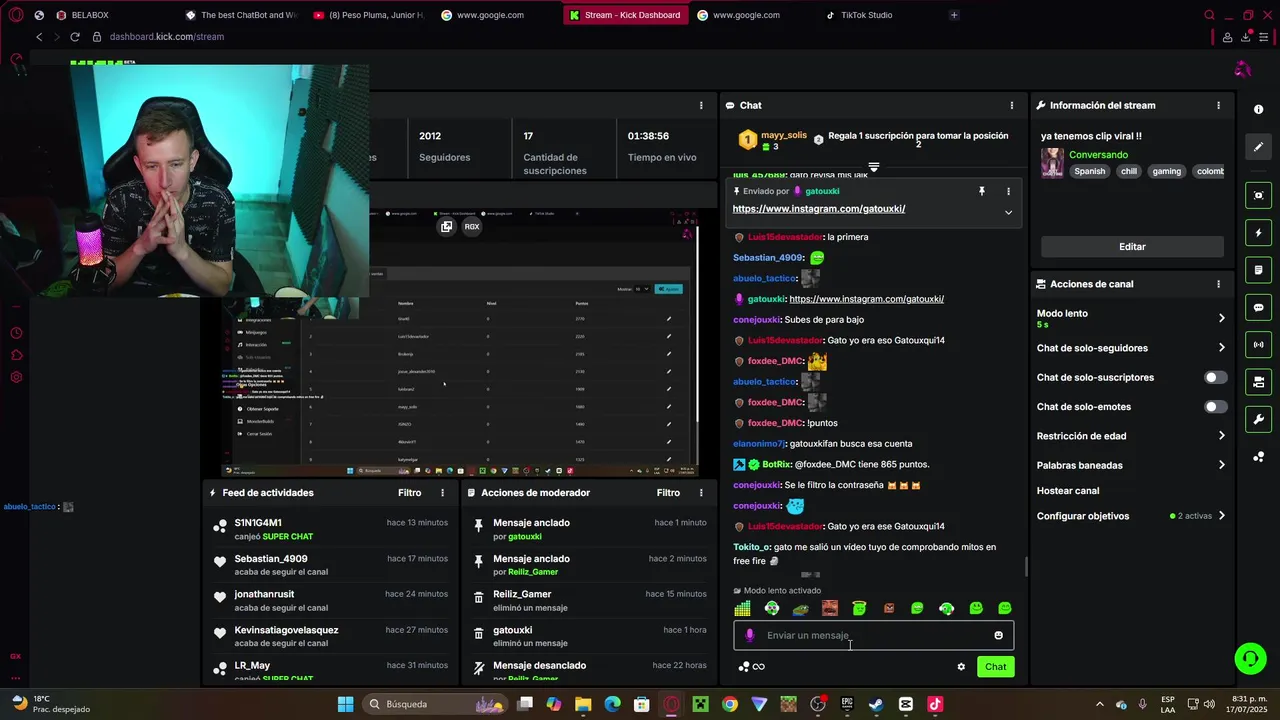This screenshot has height=720, width=1280.
Task: Open Epic Games from the taskbar
Action: coord(847,704)
